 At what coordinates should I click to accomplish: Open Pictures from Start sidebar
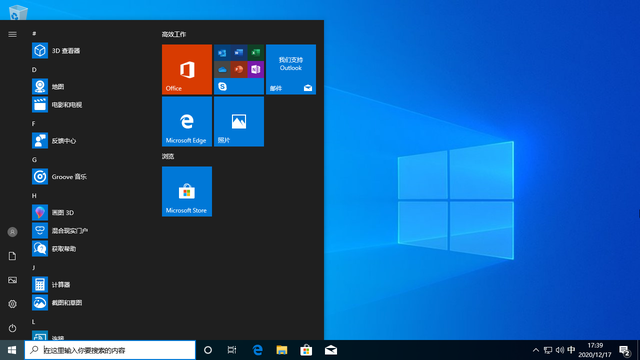point(12,280)
